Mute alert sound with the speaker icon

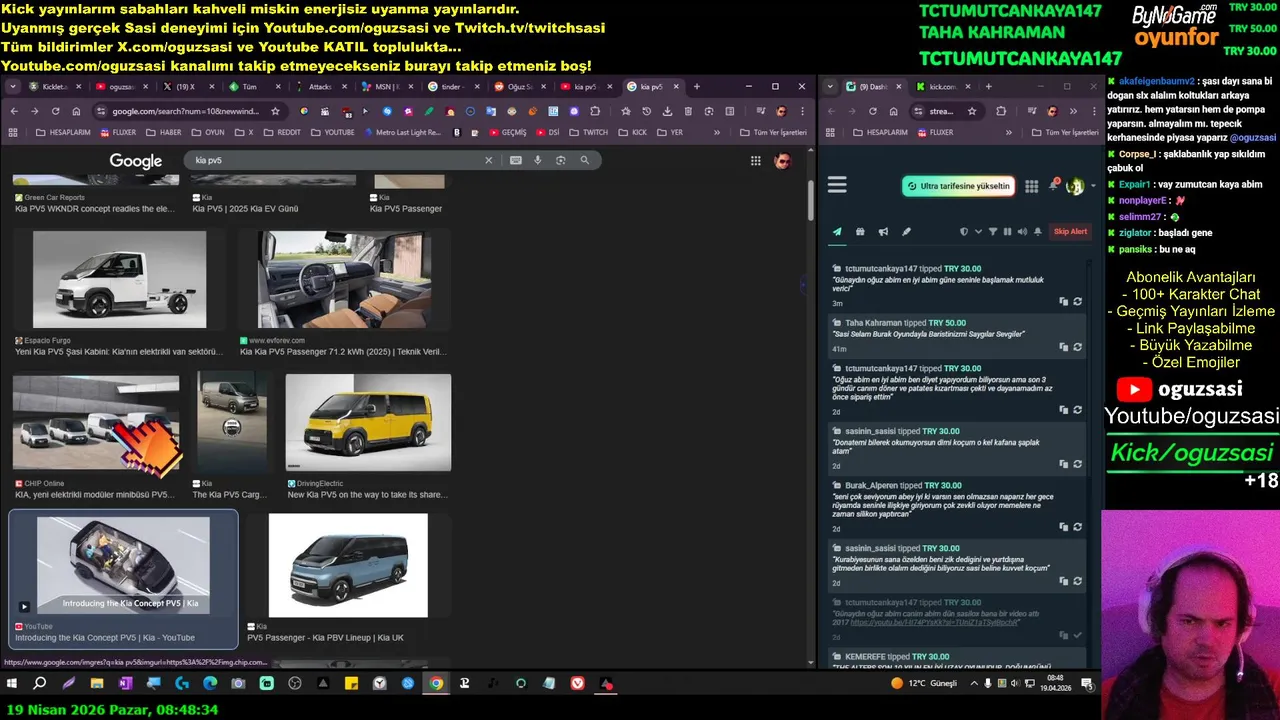click(1022, 232)
